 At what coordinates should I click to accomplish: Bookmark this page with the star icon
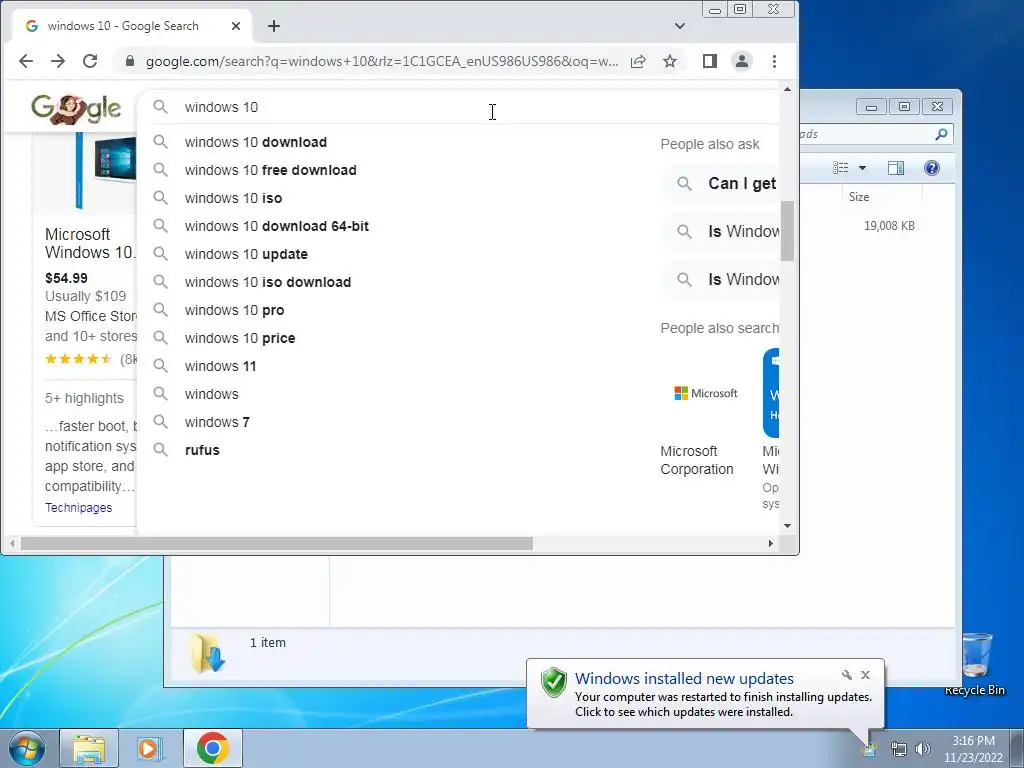670,61
